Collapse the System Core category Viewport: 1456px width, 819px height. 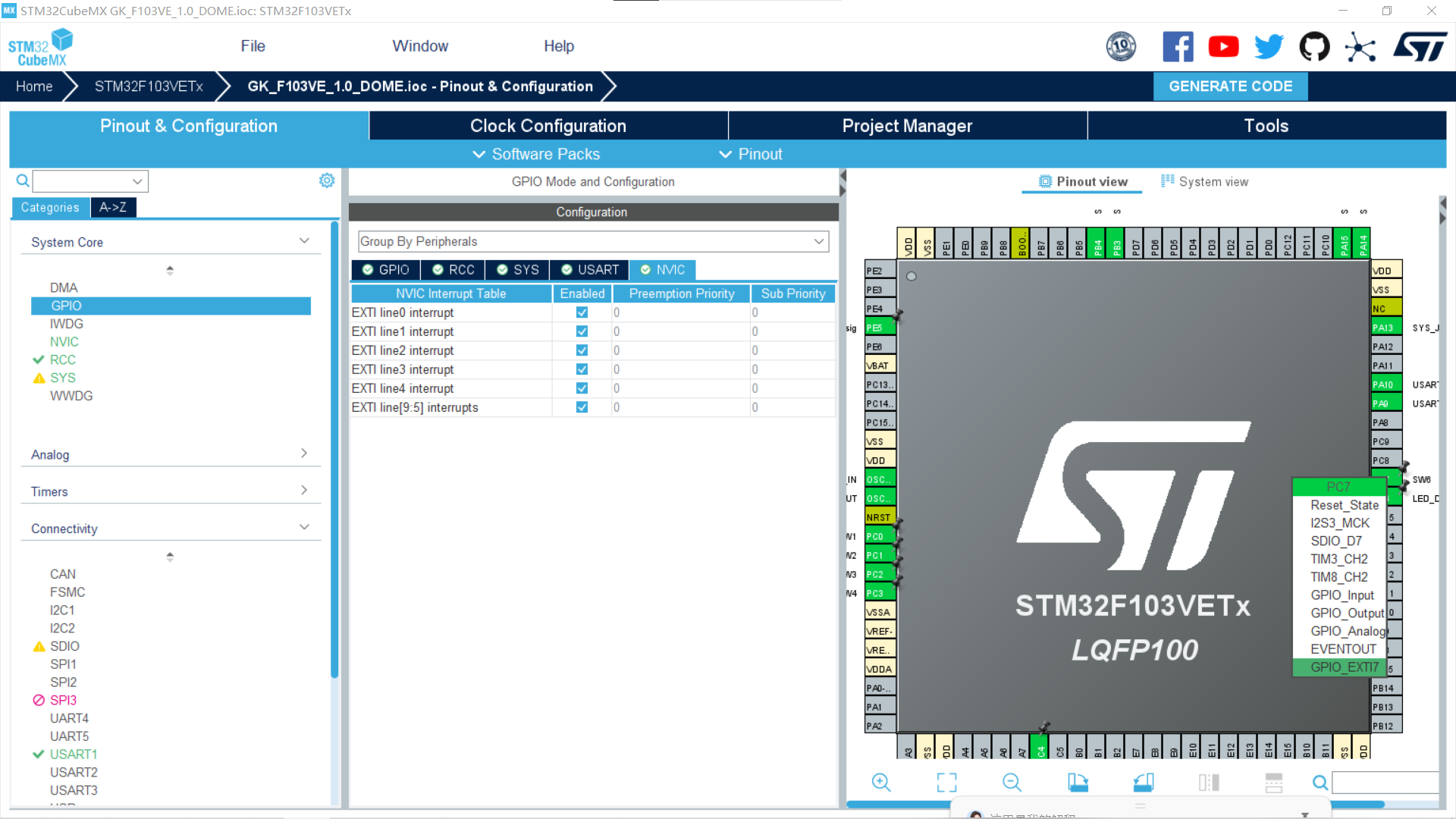click(x=305, y=240)
